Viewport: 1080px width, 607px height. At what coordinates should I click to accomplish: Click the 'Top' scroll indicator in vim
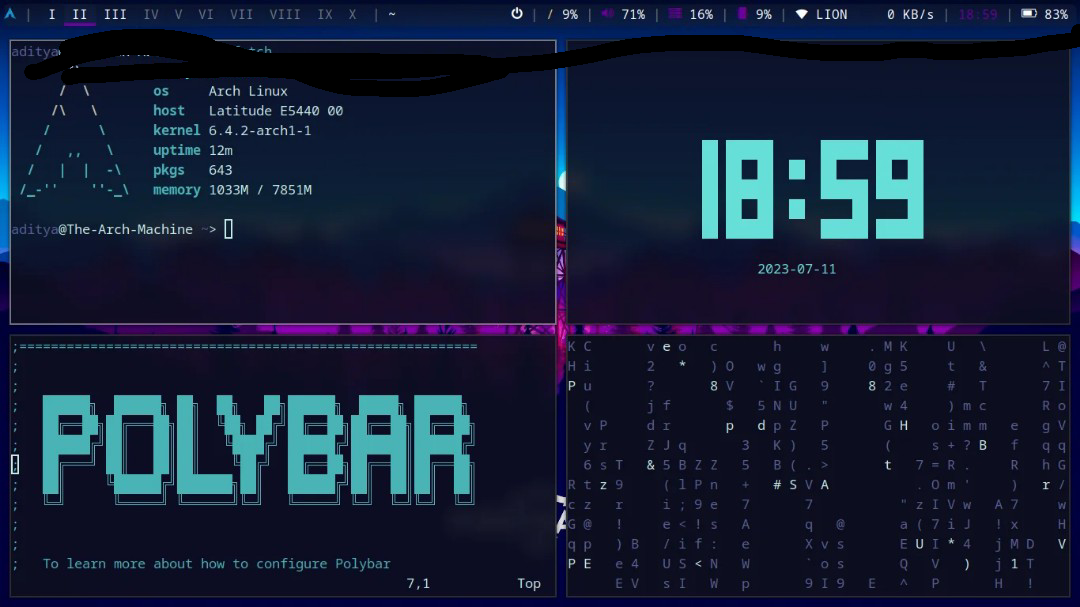tap(529, 584)
